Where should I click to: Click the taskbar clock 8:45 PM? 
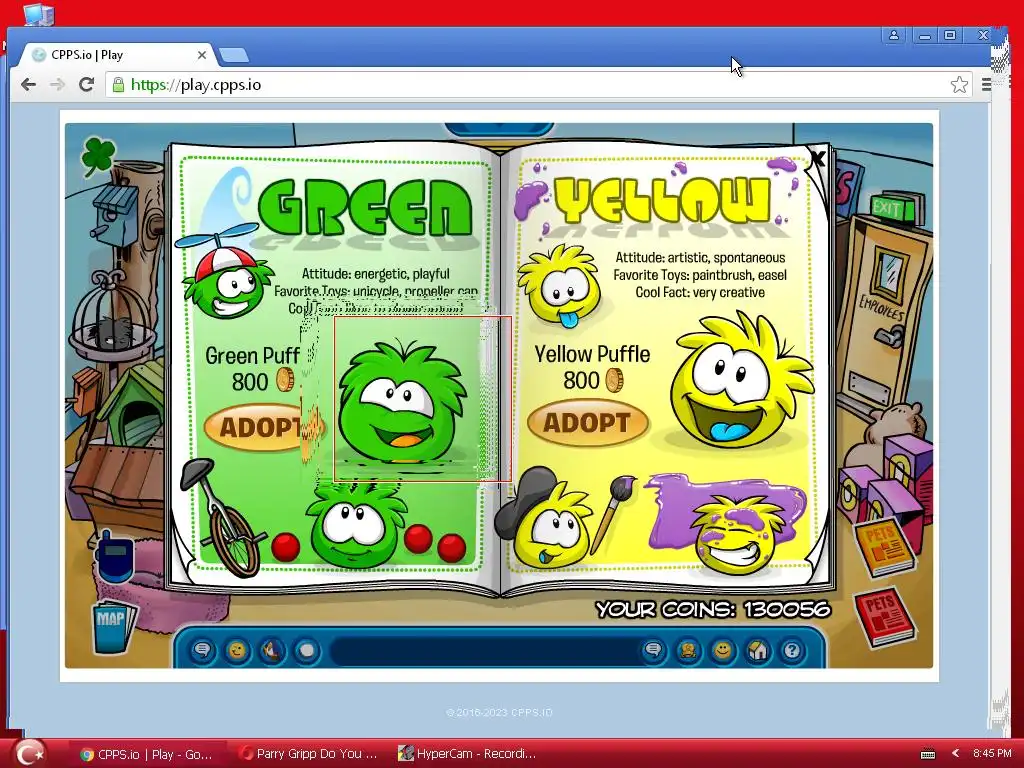click(x=992, y=753)
